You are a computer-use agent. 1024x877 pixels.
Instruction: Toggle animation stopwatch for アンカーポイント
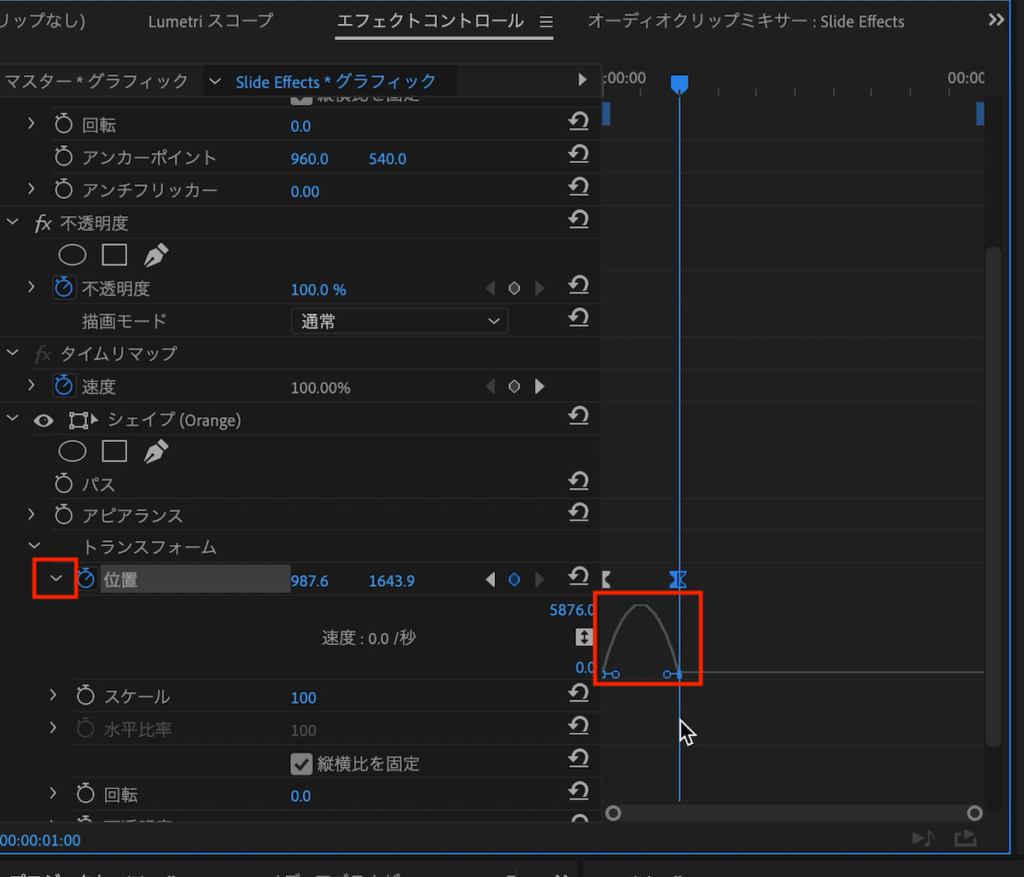tap(63, 156)
